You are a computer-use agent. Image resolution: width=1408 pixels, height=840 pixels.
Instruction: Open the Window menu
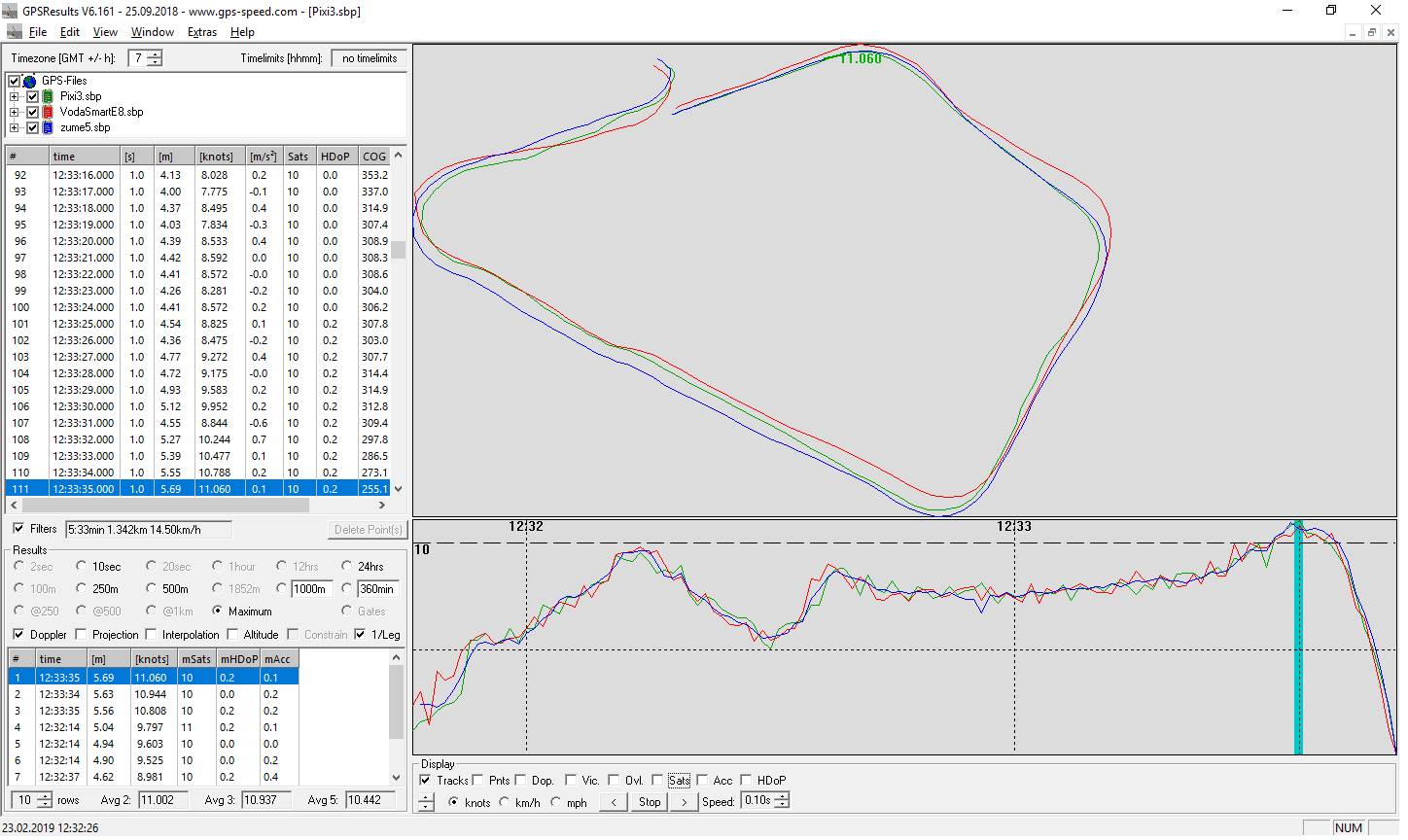(x=153, y=32)
